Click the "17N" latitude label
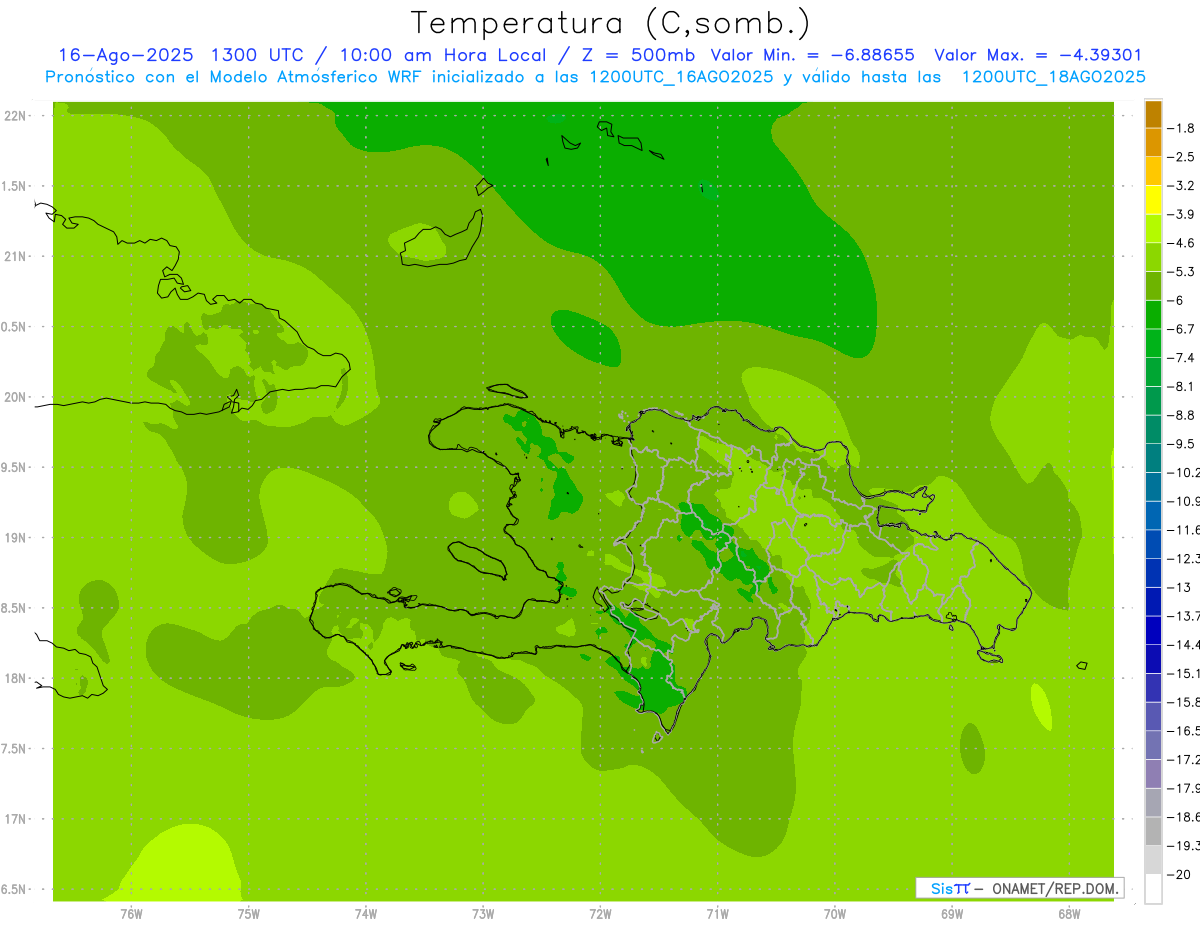This screenshot has width=1200, height=927. pos(15,819)
